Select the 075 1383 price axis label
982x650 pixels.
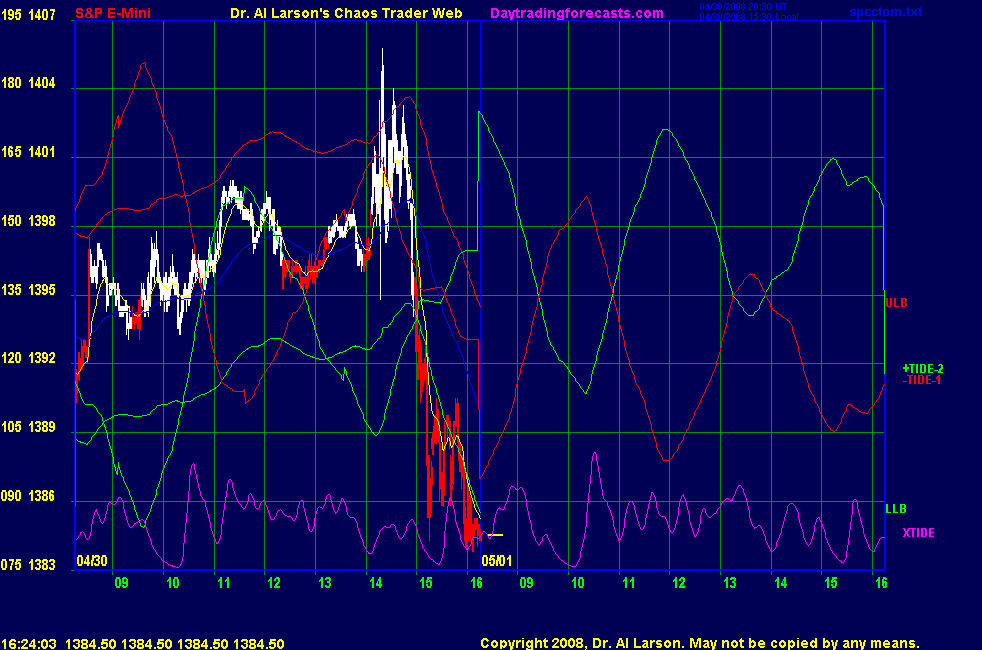(28, 565)
